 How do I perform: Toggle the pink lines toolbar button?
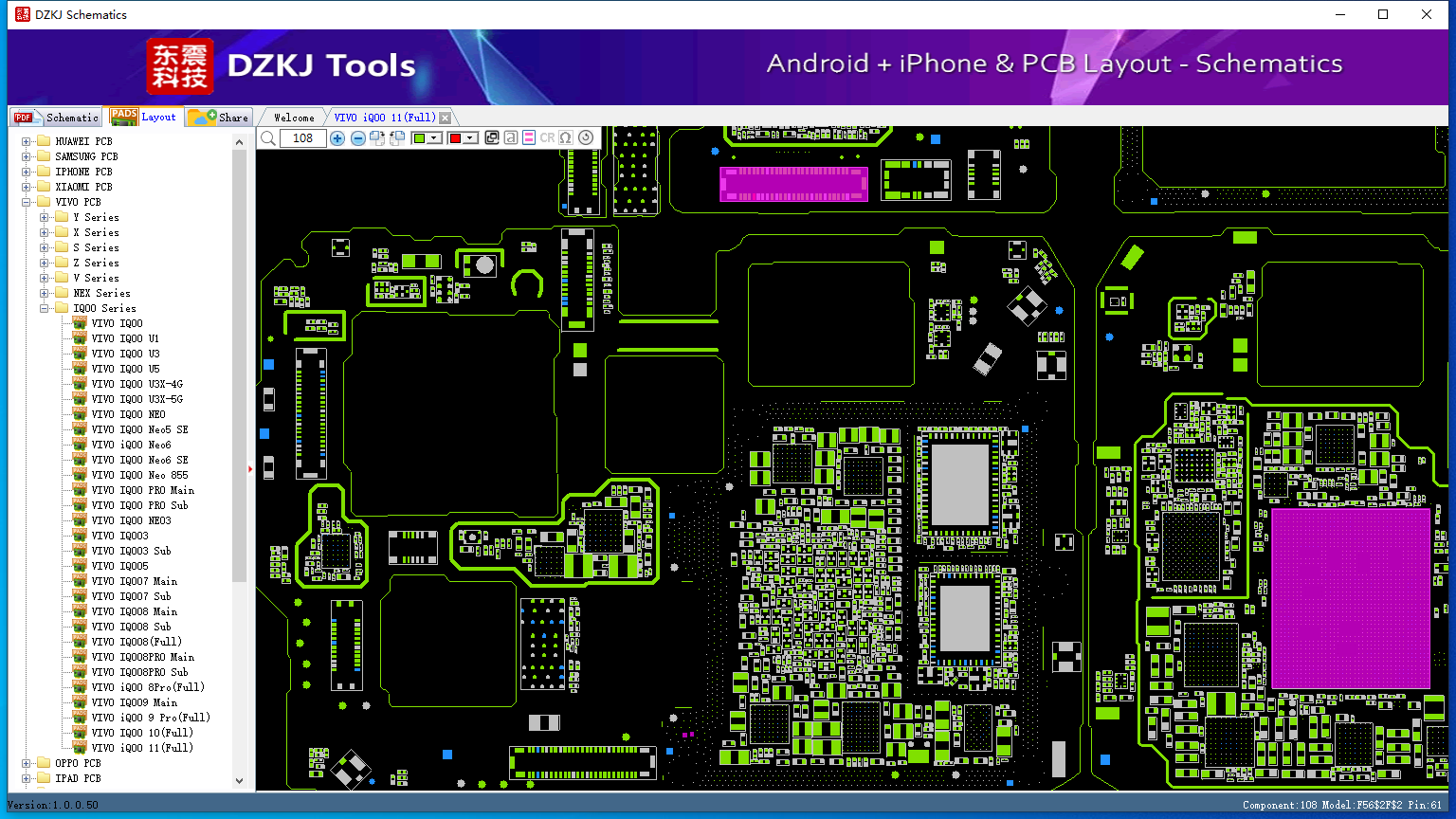pos(529,138)
